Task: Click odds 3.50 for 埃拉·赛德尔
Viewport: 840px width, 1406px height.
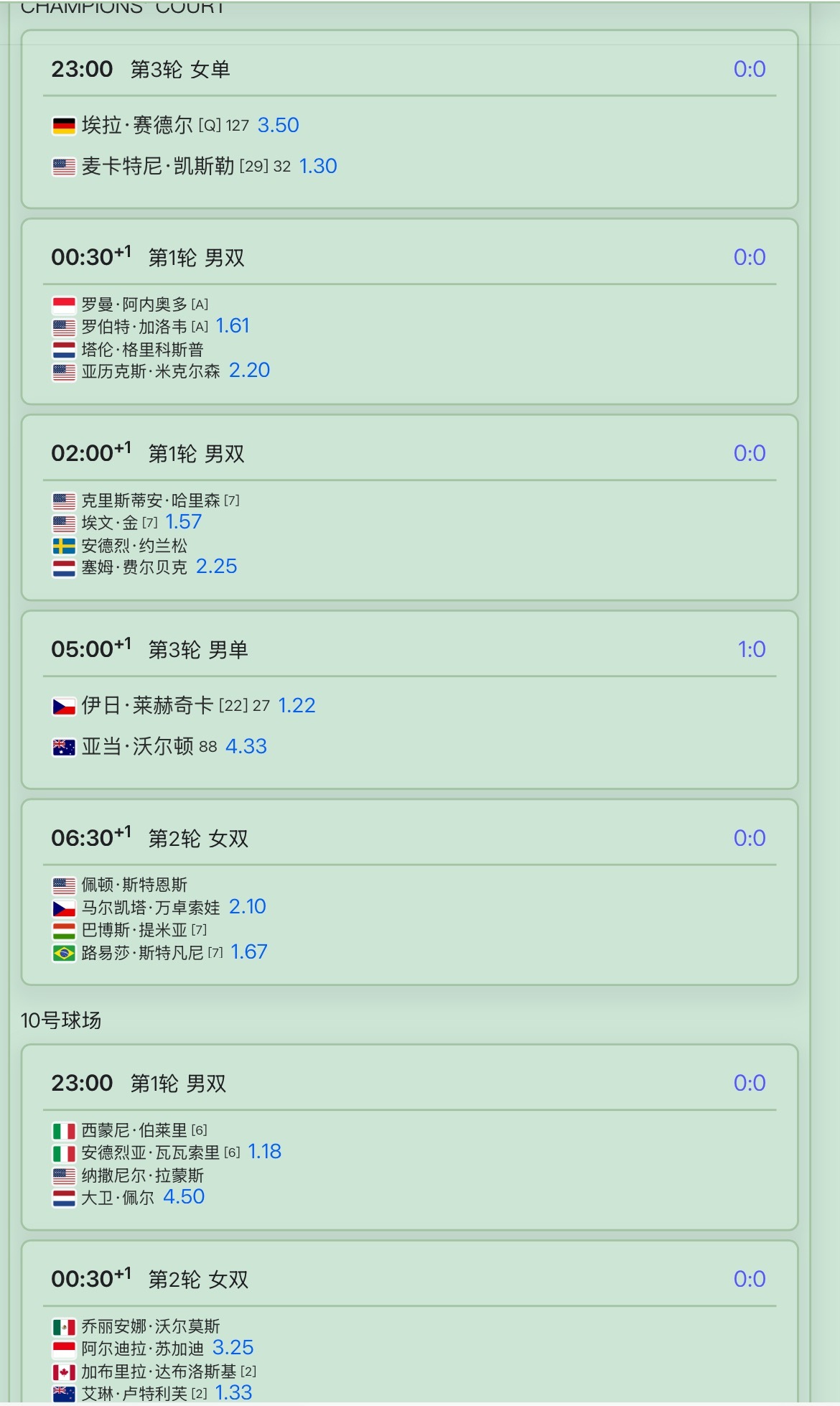Action: click(x=278, y=125)
